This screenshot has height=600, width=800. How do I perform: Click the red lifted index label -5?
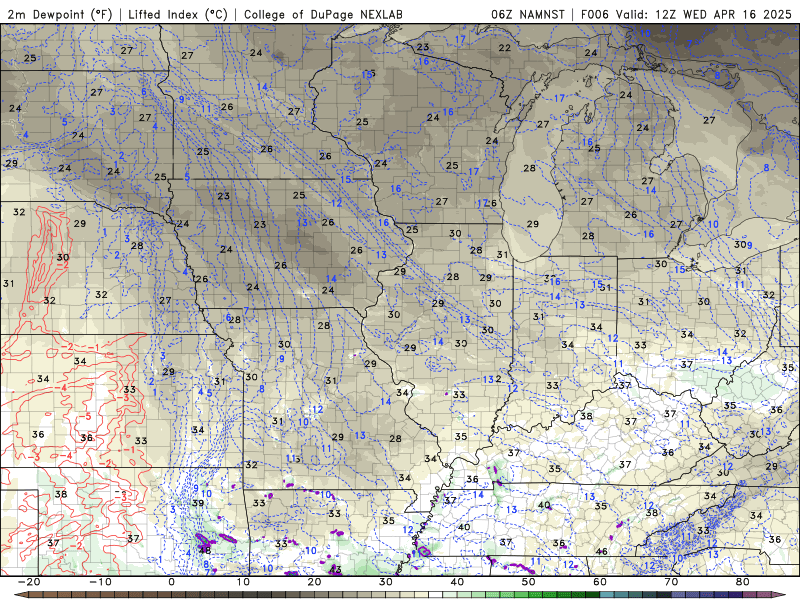pos(85,417)
